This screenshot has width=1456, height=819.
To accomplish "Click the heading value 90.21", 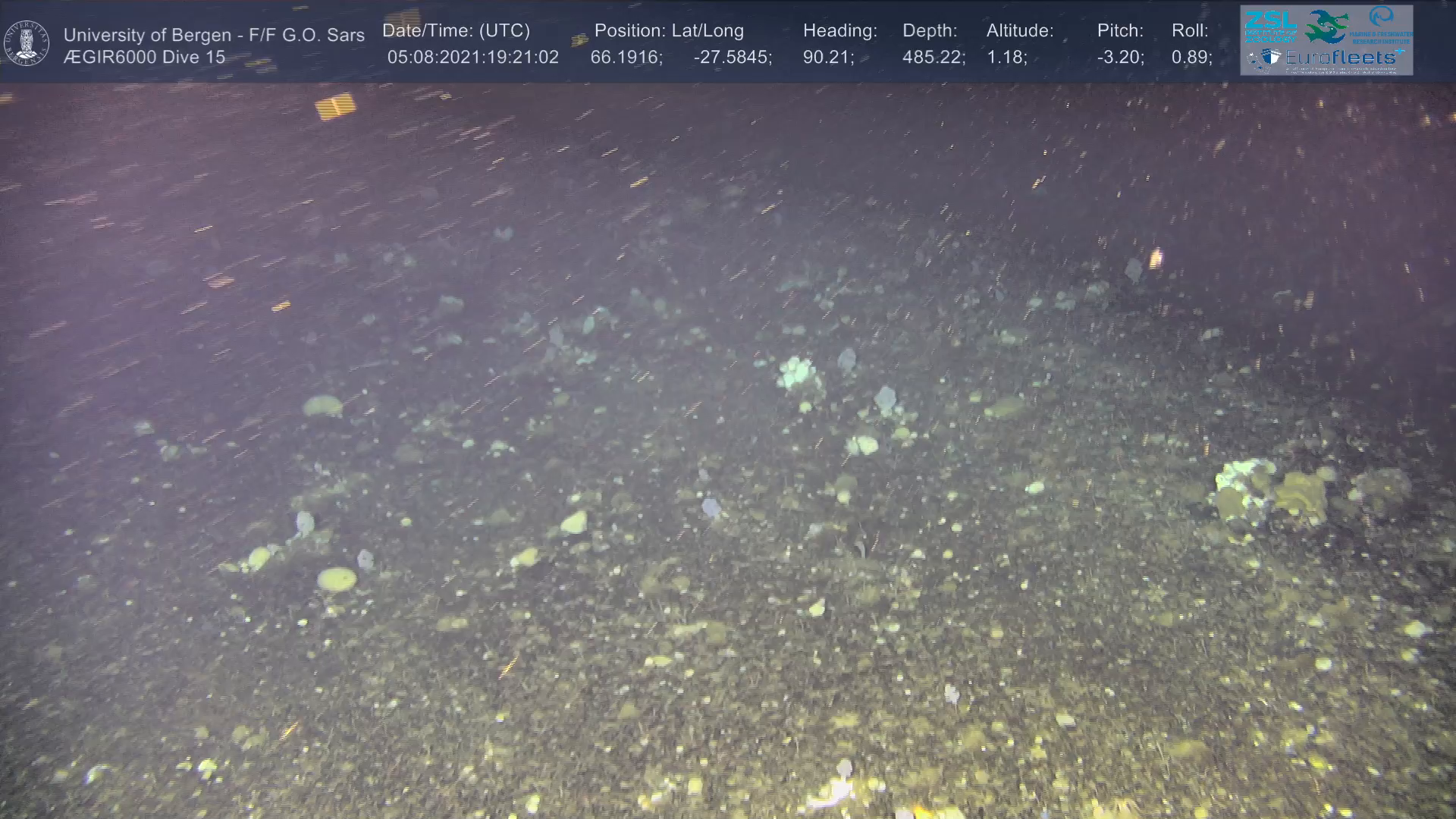I will coord(828,57).
